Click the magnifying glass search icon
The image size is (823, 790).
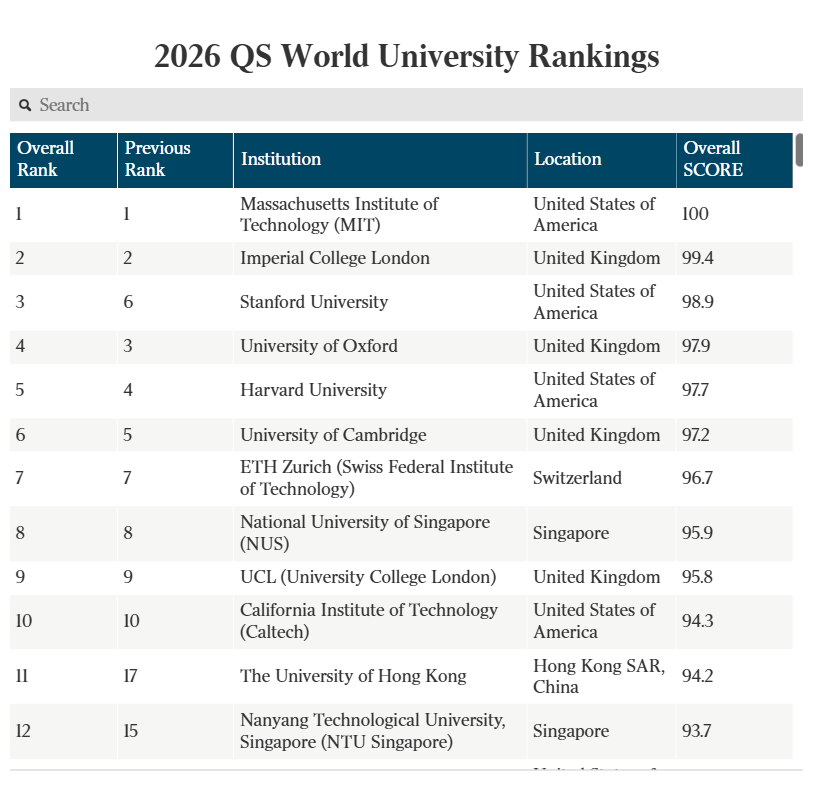(25, 105)
